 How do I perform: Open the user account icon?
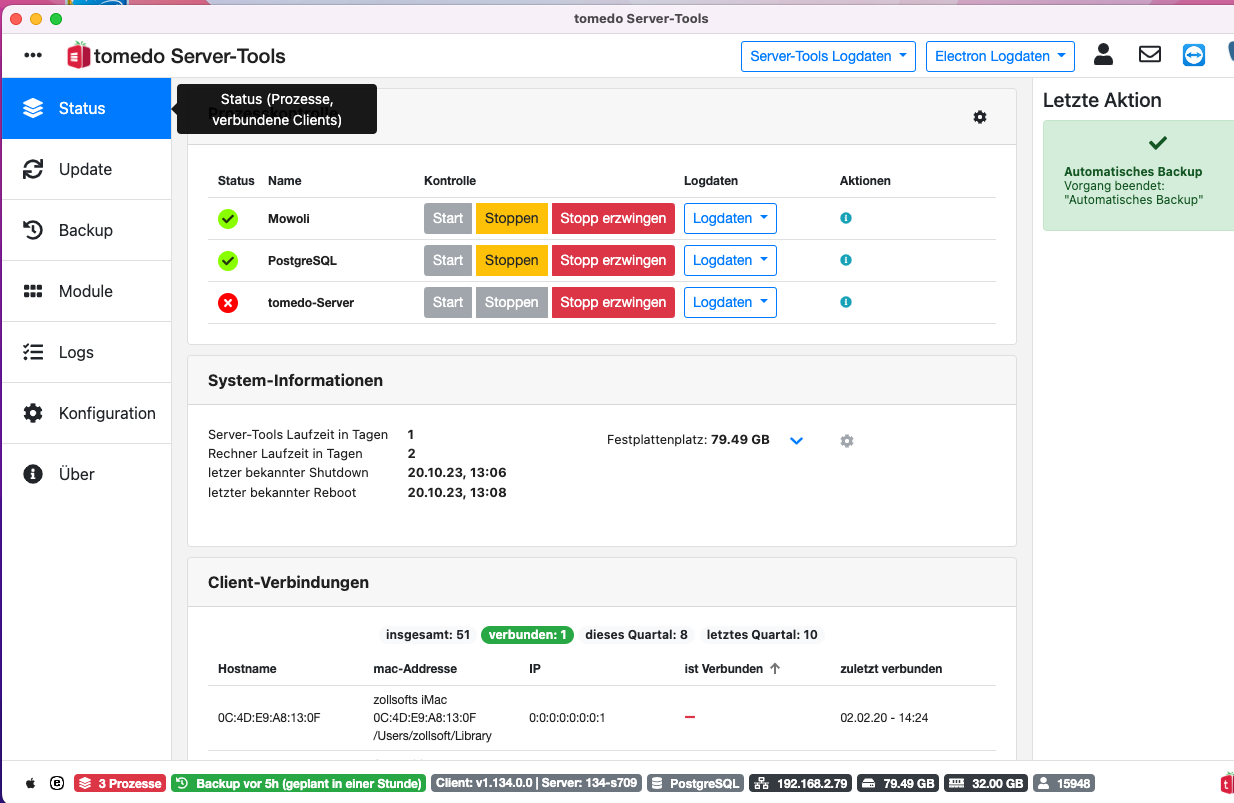pyautogui.click(x=1103, y=55)
